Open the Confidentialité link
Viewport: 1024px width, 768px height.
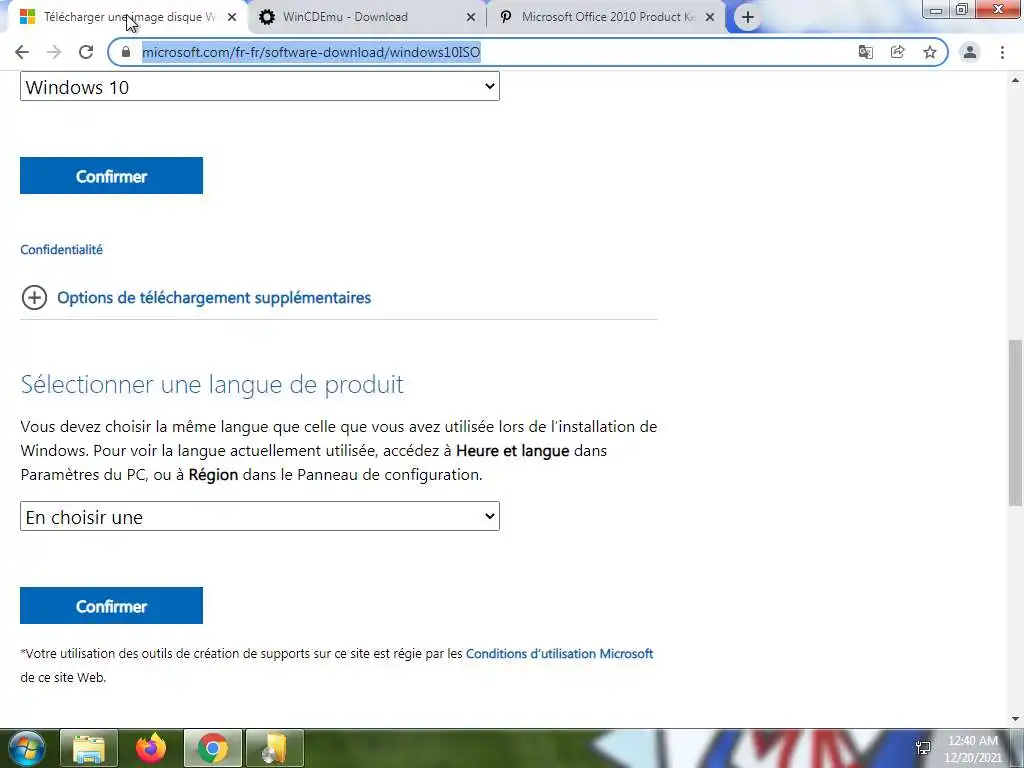tap(61, 249)
